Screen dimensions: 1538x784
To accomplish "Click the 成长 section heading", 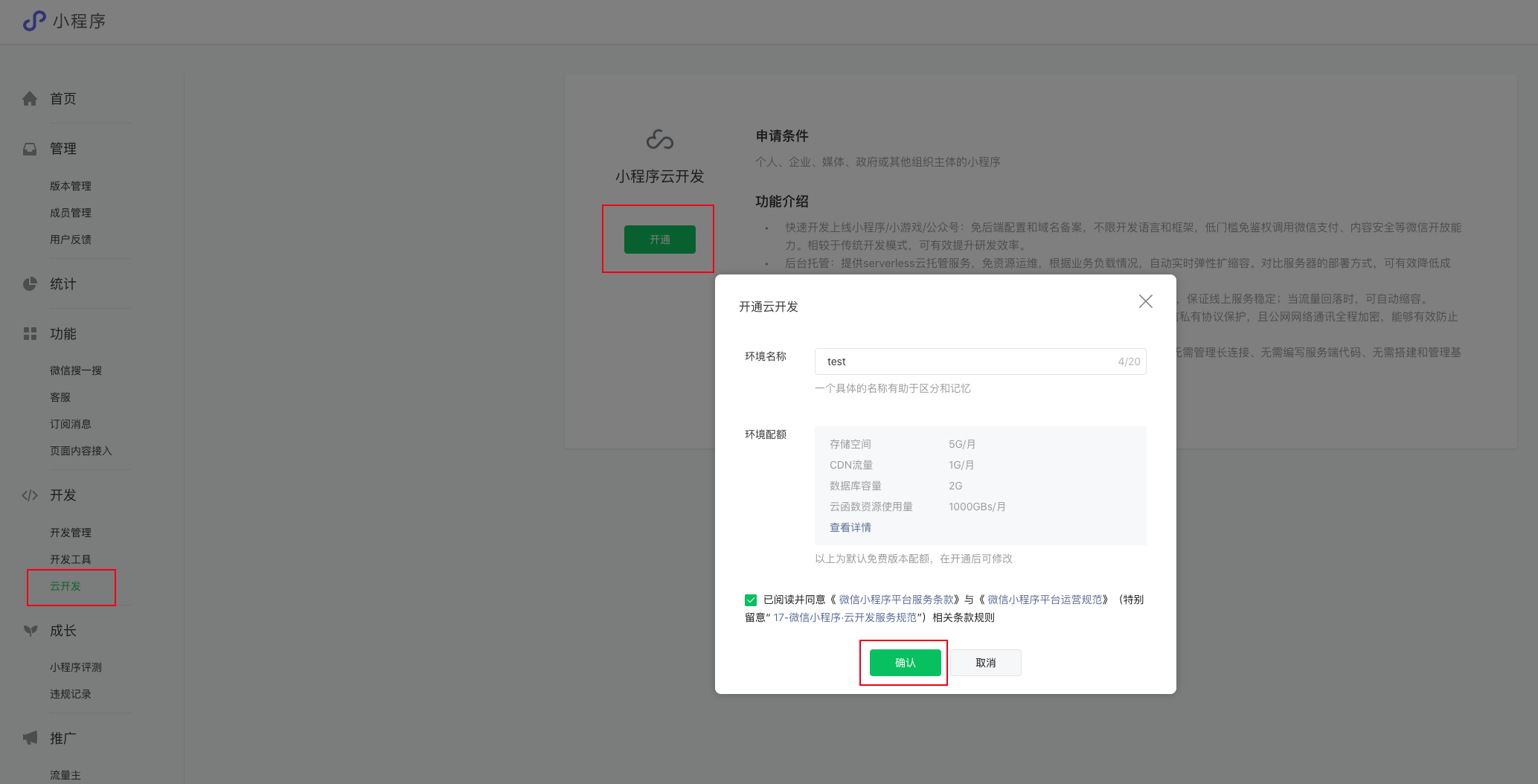I will (x=63, y=631).
